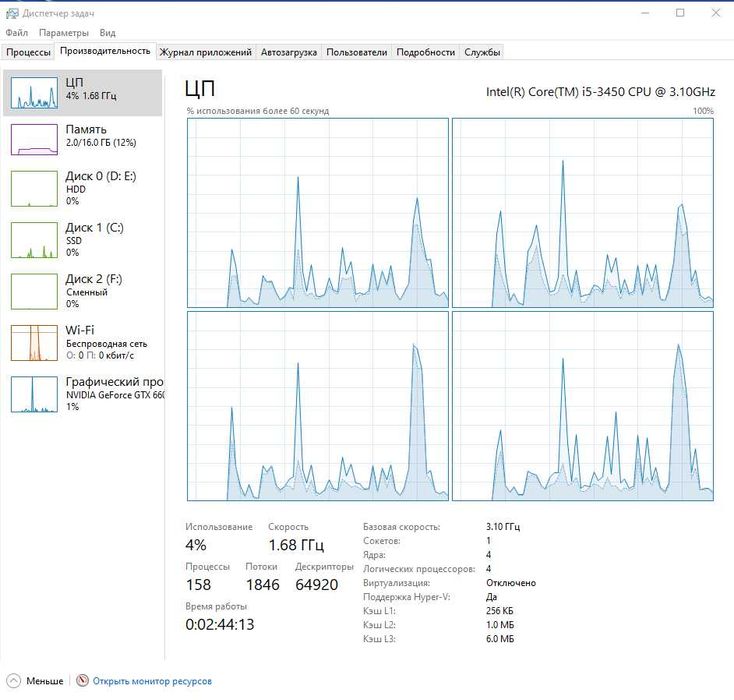734x700 pixels.
Task: Click the Task Manager title bar icon
Action: [x=12, y=14]
